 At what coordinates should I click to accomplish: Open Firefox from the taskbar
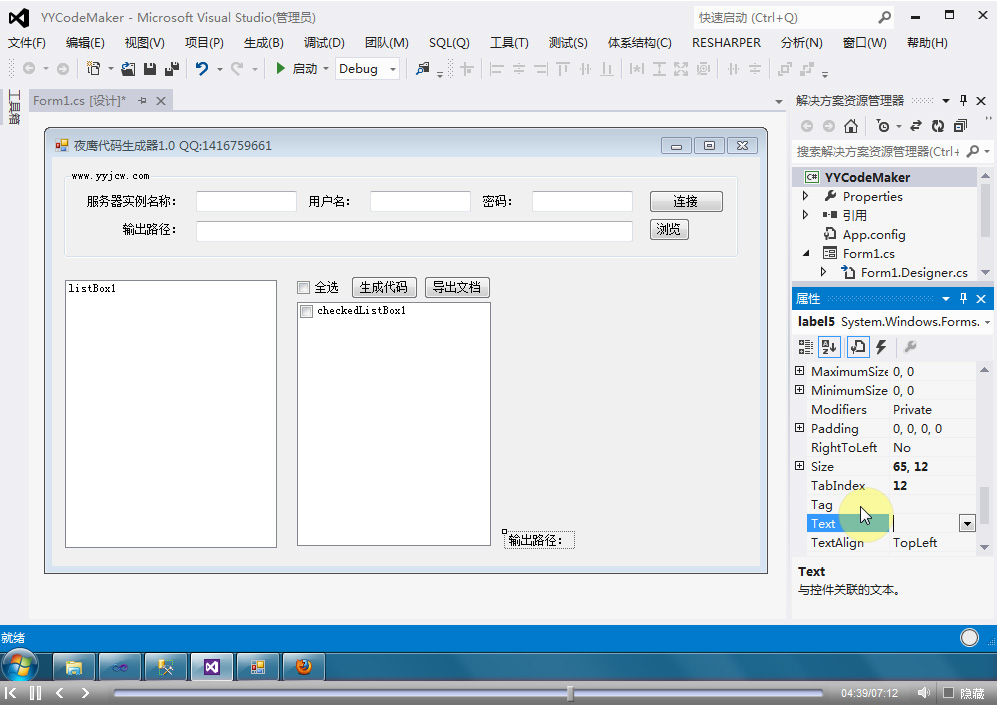[x=304, y=667]
